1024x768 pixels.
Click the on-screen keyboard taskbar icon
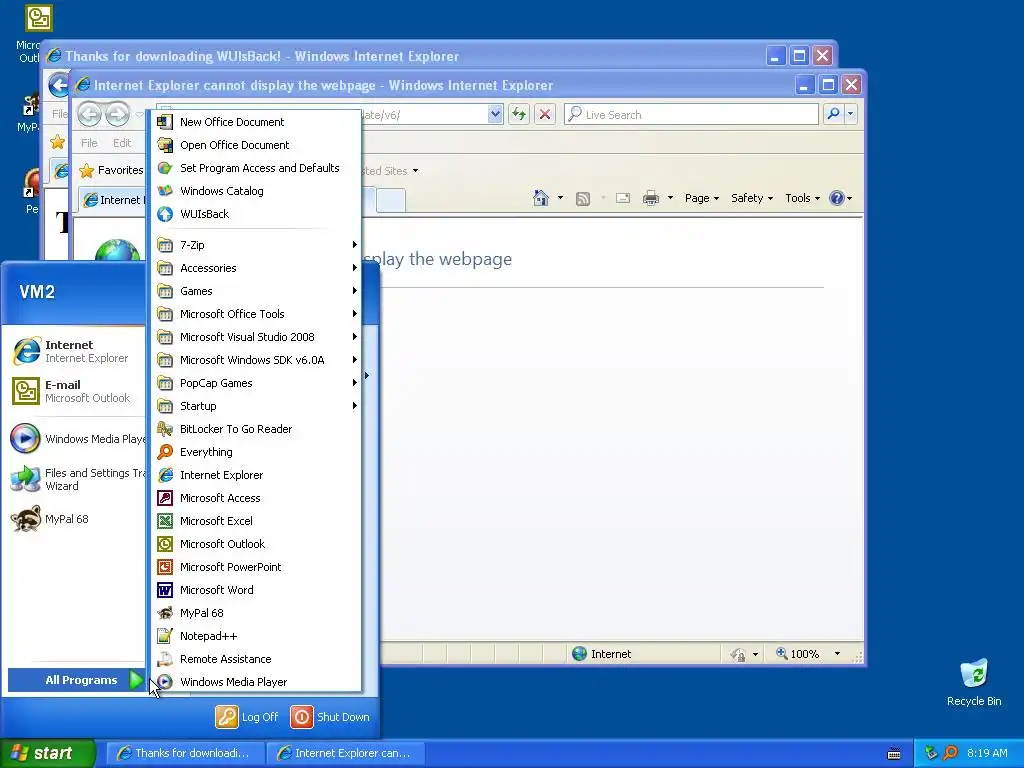(894, 754)
